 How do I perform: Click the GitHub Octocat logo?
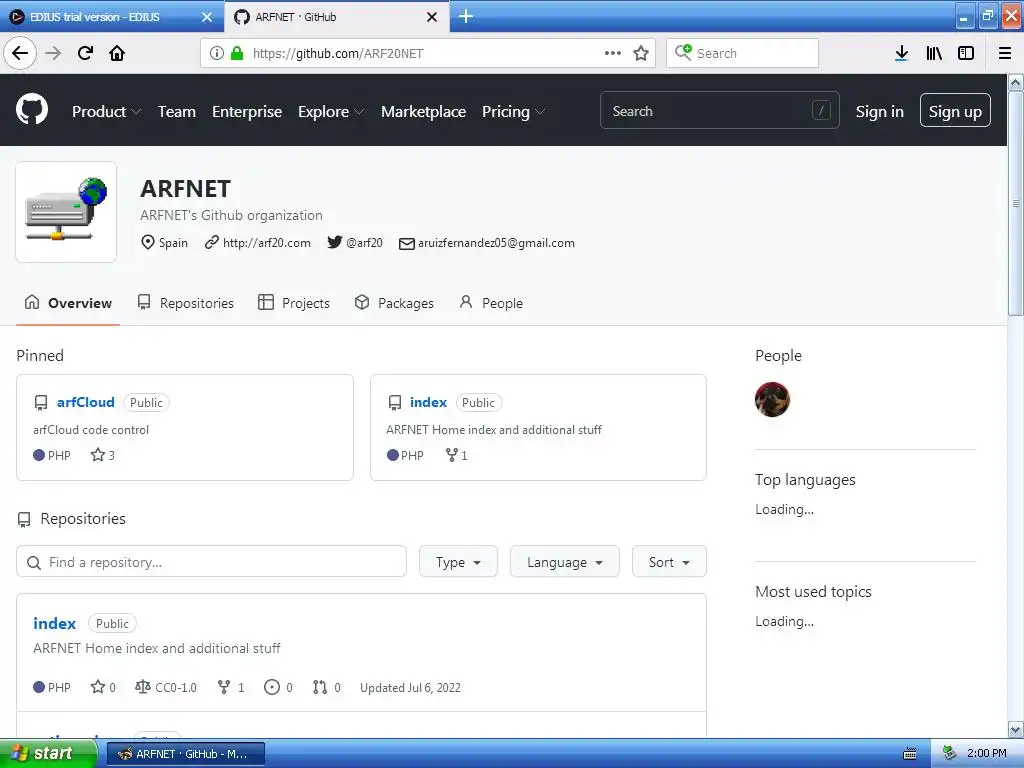(32, 110)
